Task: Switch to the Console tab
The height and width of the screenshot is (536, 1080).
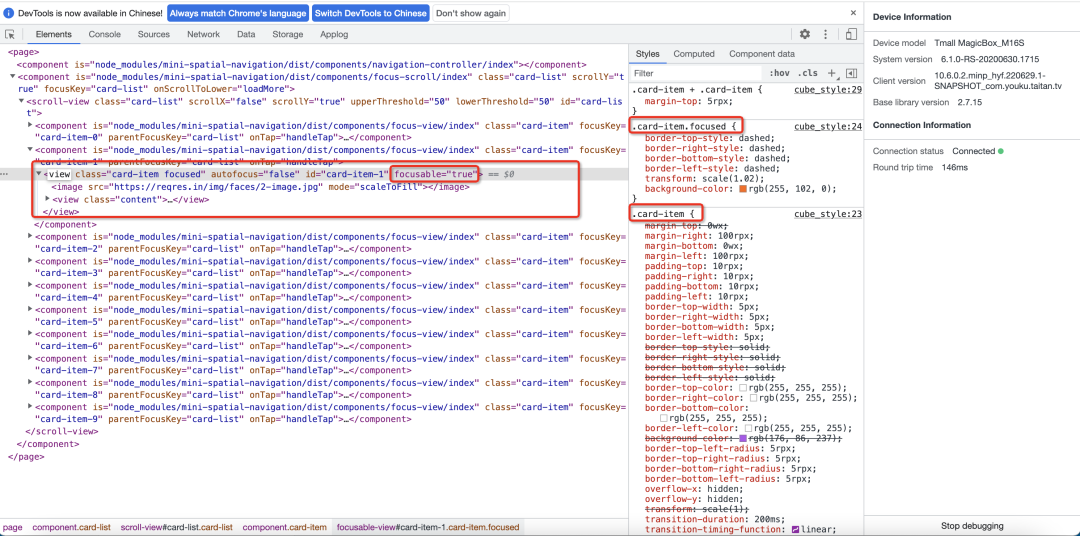Action: (x=105, y=34)
